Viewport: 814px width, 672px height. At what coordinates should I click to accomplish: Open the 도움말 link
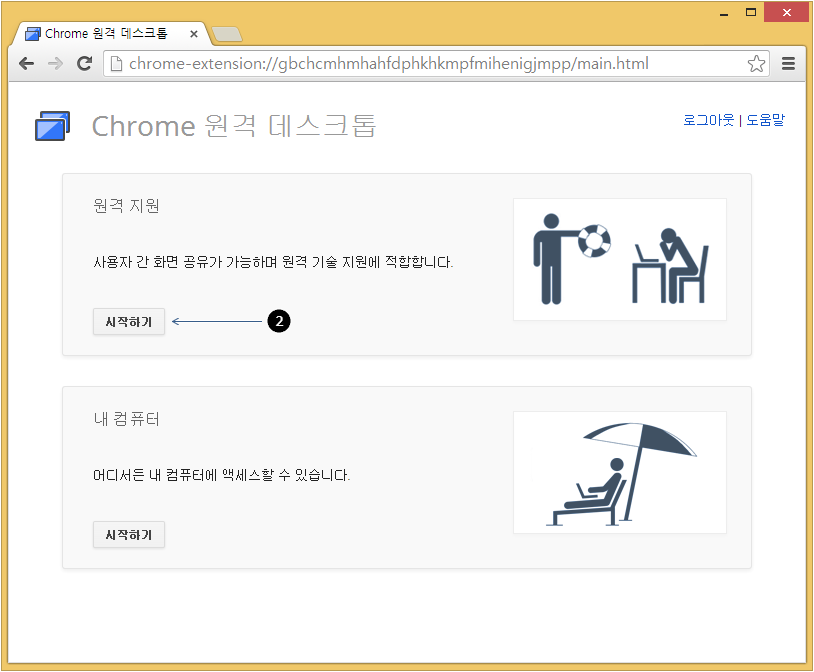(x=765, y=120)
